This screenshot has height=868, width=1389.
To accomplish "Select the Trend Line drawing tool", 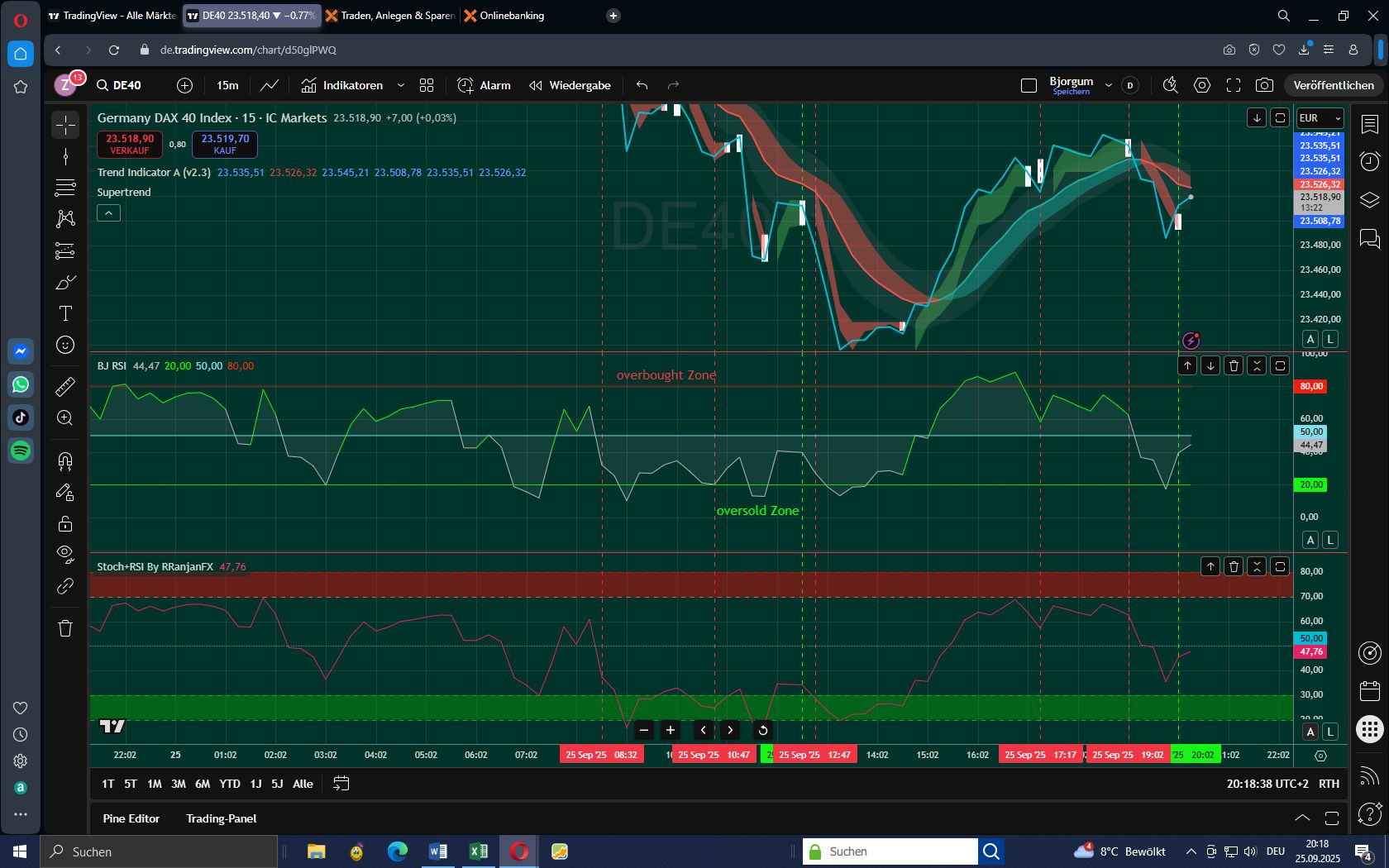I will pos(65,157).
